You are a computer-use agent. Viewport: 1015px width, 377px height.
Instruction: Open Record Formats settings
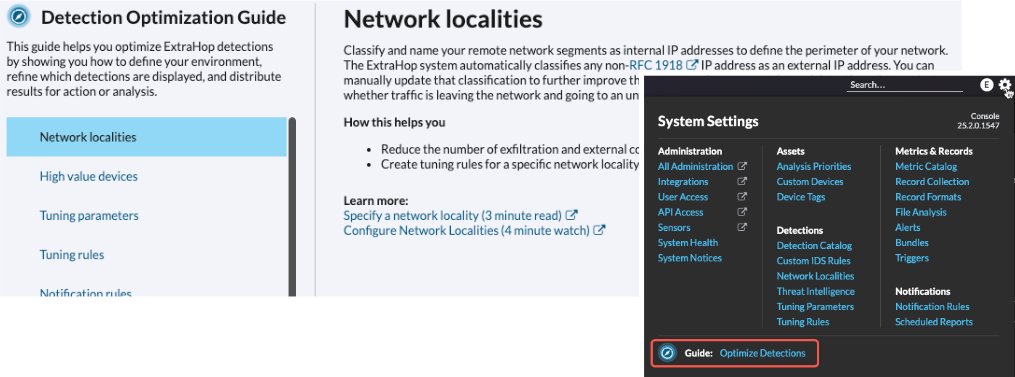point(928,197)
